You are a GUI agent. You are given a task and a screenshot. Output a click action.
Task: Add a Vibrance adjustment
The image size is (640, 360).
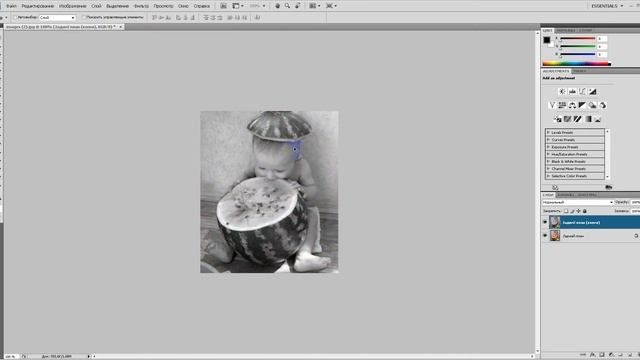pyautogui.click(x=552, y=105)
